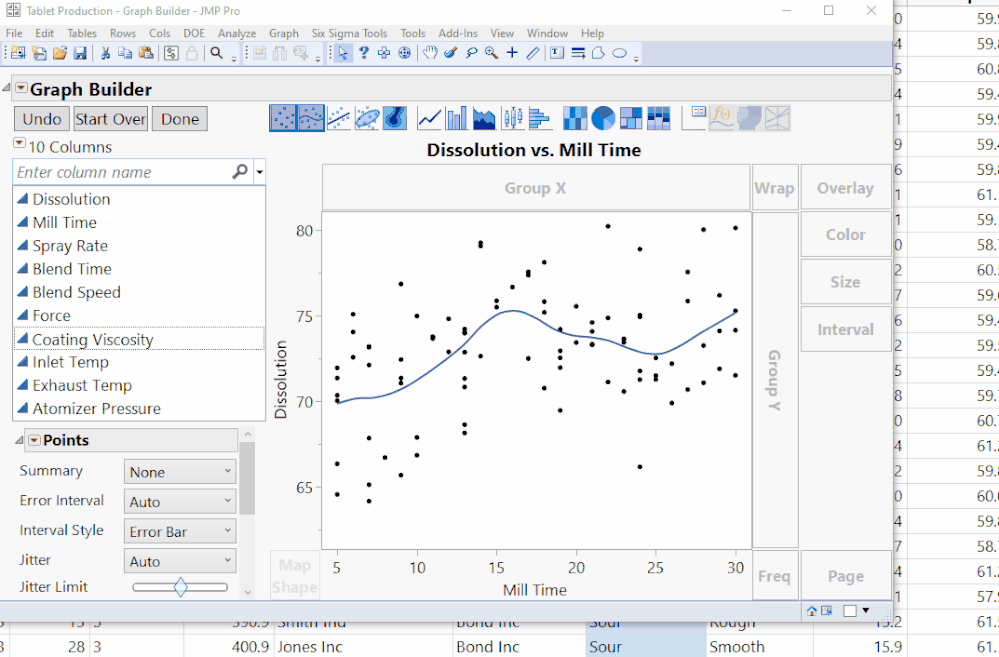Open the Add-Ins menu
This screenshot has height=657, width=999.
click(457, 33)
